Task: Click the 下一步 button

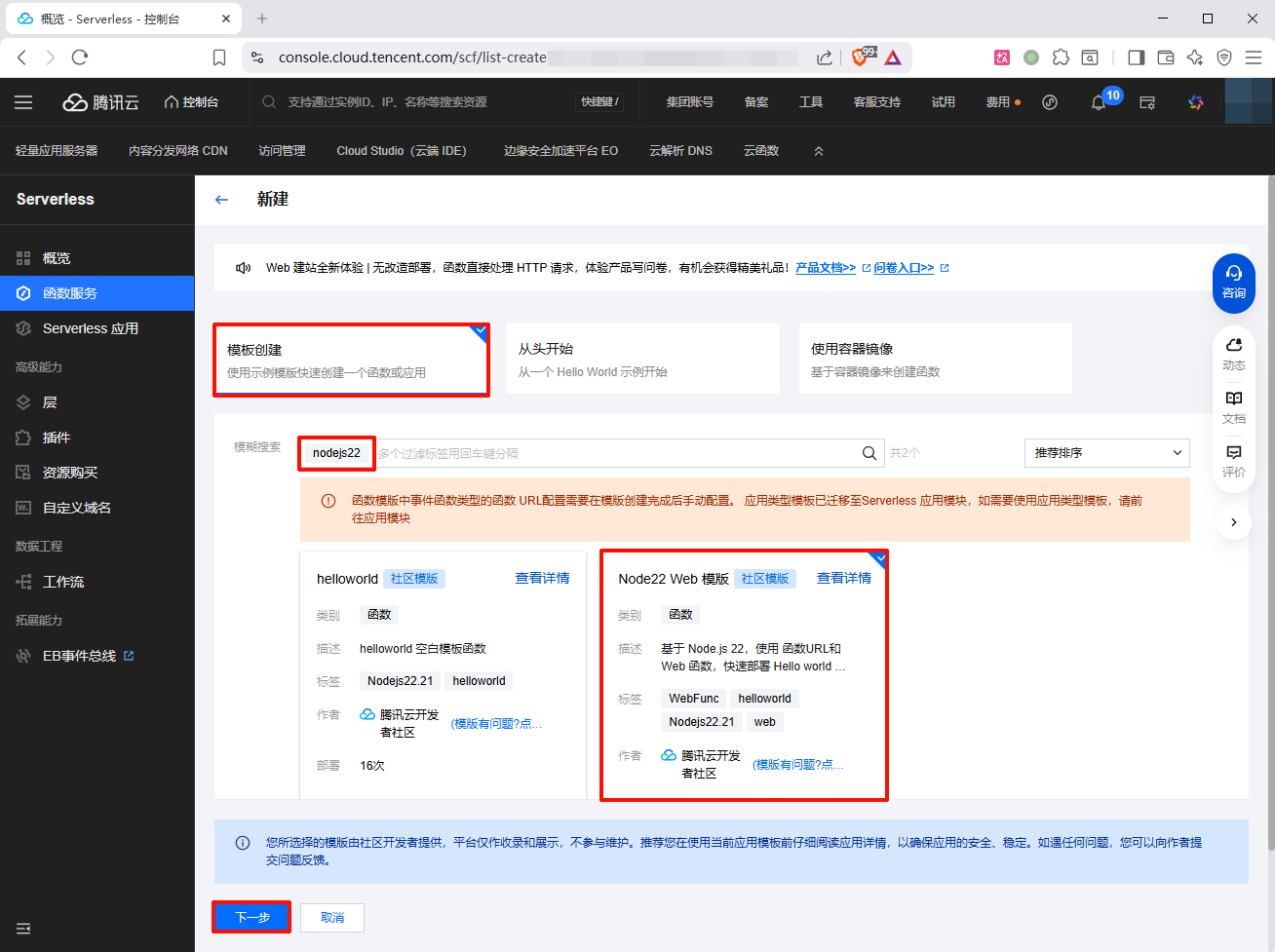Action: point(251,917)
